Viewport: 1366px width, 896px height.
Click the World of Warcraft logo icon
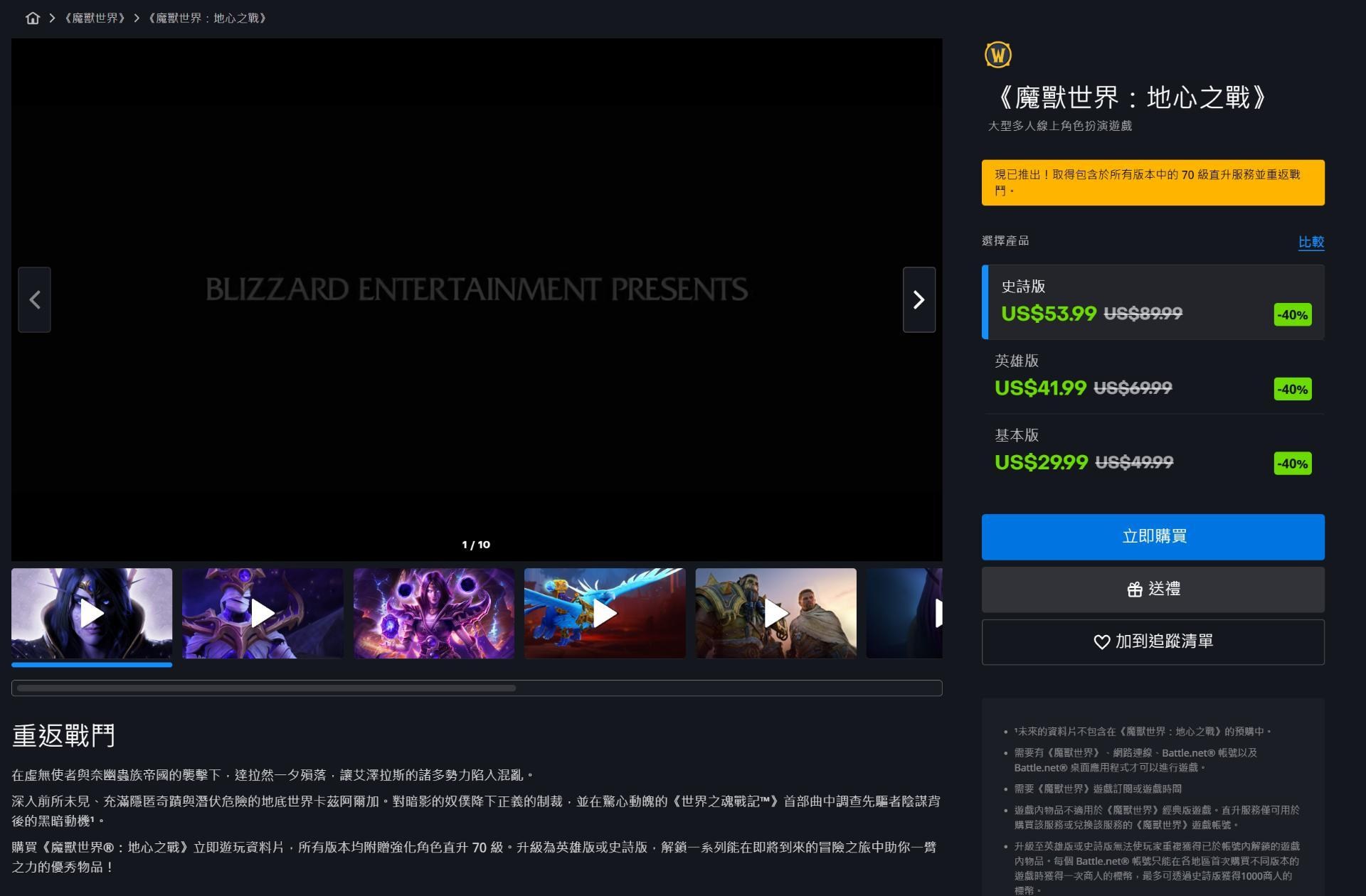tap(997, 55)
